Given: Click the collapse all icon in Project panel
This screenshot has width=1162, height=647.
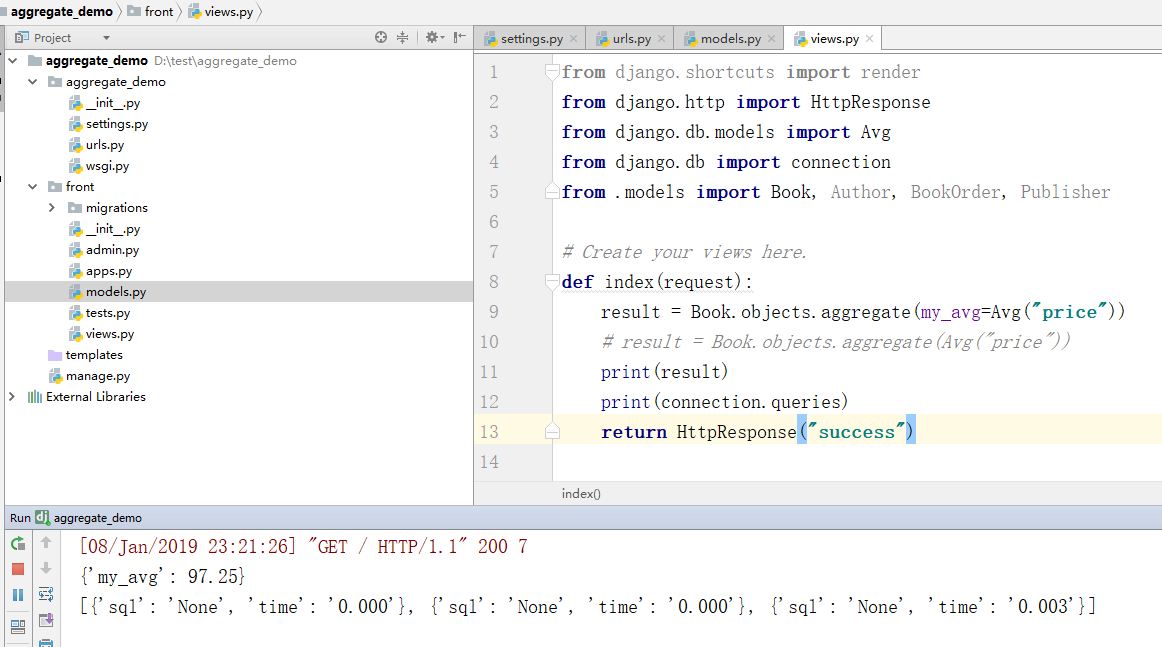Looking at the screenshot, I should 402,37.
